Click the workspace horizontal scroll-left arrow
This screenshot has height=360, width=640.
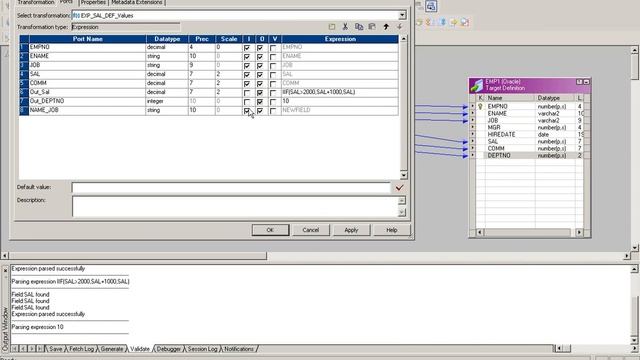coord(4,256)
